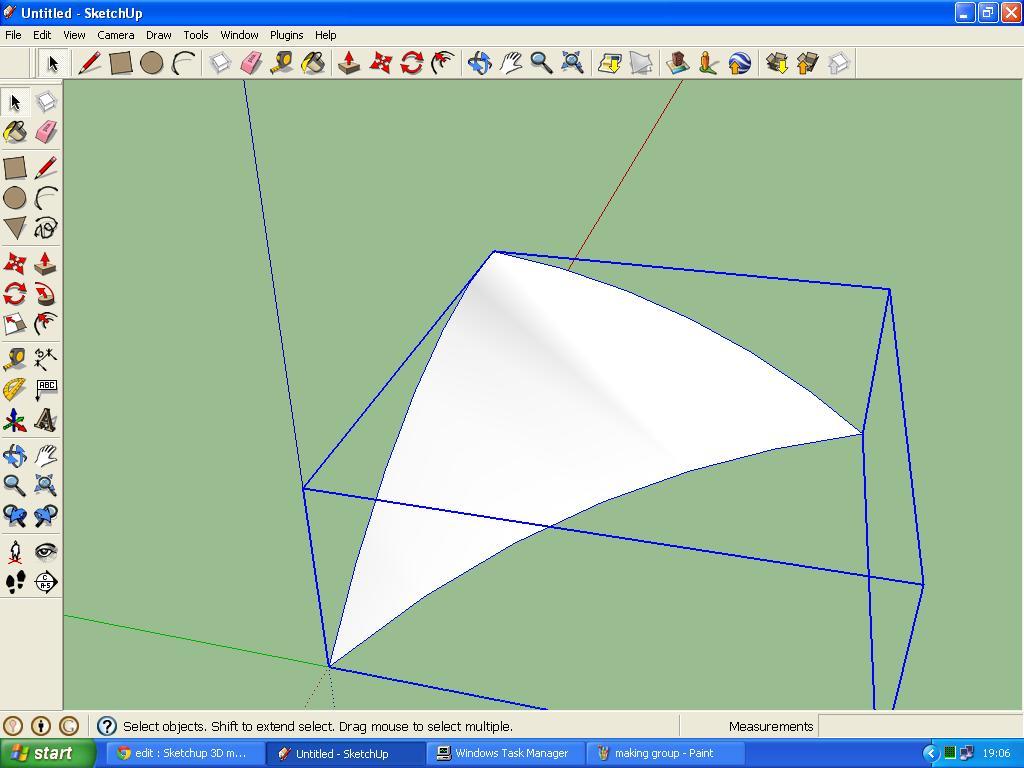
Task: Click the Instructor help question mark icon
Action: pyautogui.click(x=107, y=726)
